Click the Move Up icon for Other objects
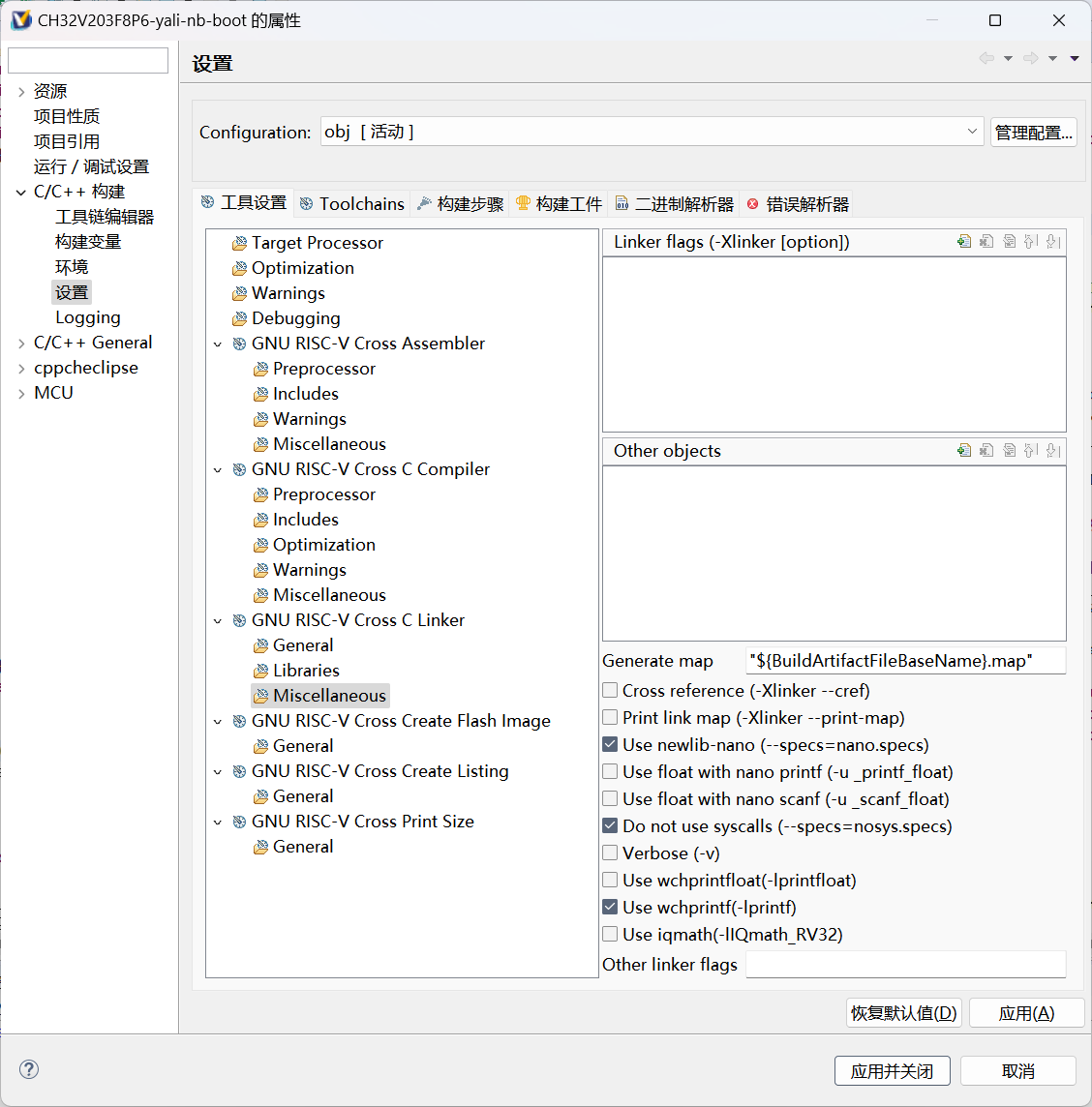This screenshot has height=1107, width=1092. tap(1031, 451)
